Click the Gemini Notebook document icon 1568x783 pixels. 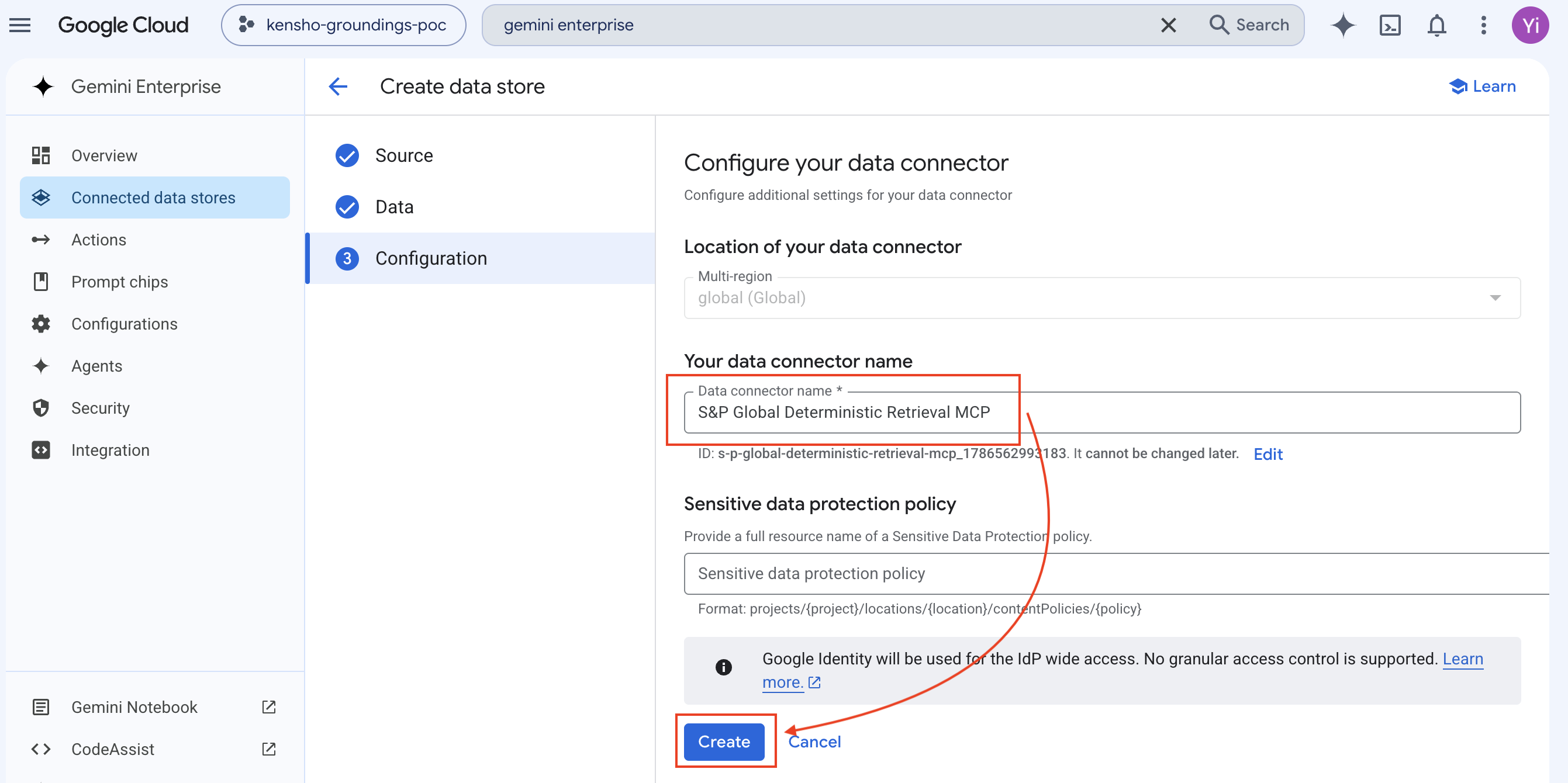pos(41,706)
